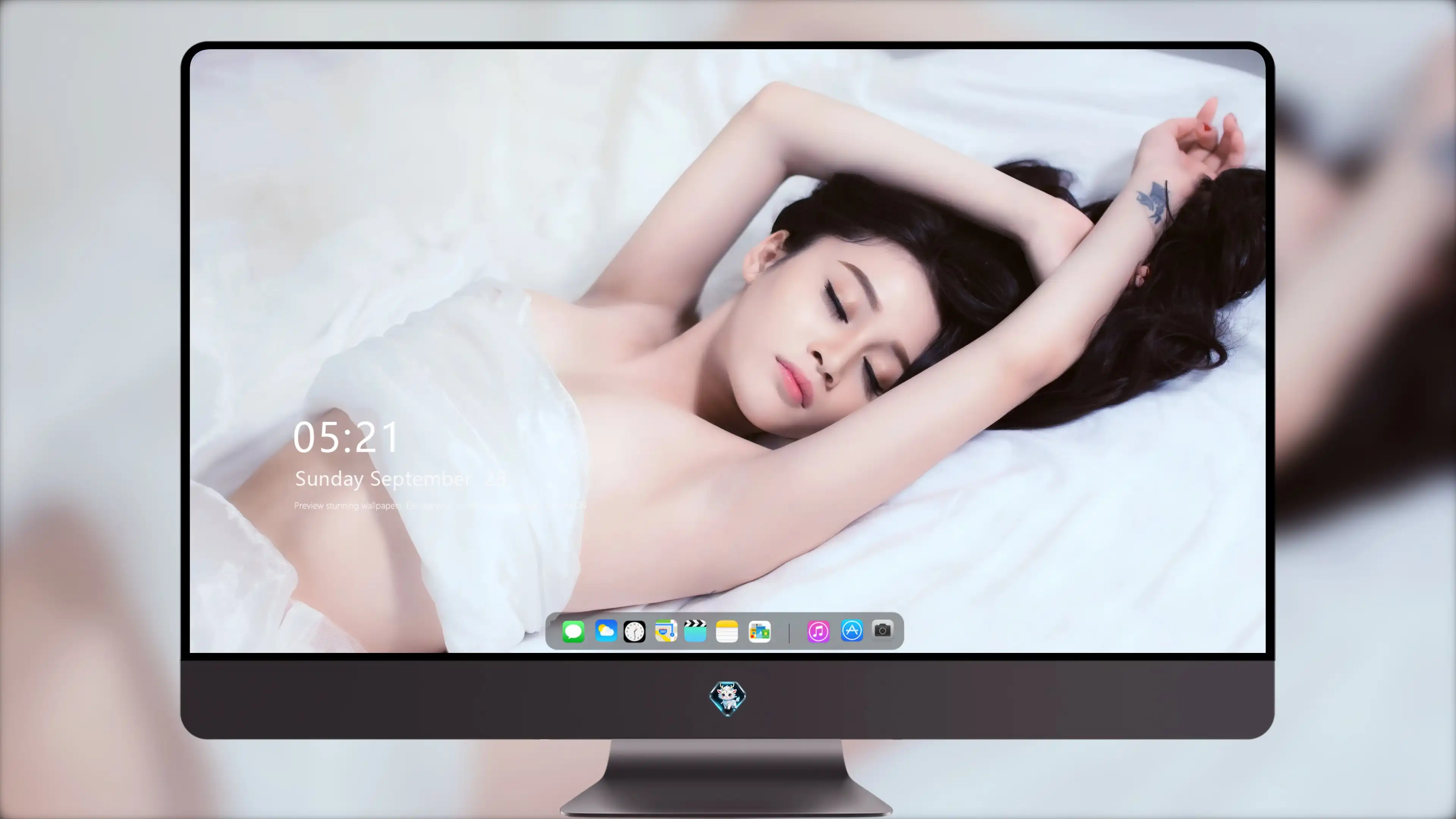Open the Clock app in the dock
Image resolution: width=1456 pixels, height=819 pixels.
pos(634,631)
